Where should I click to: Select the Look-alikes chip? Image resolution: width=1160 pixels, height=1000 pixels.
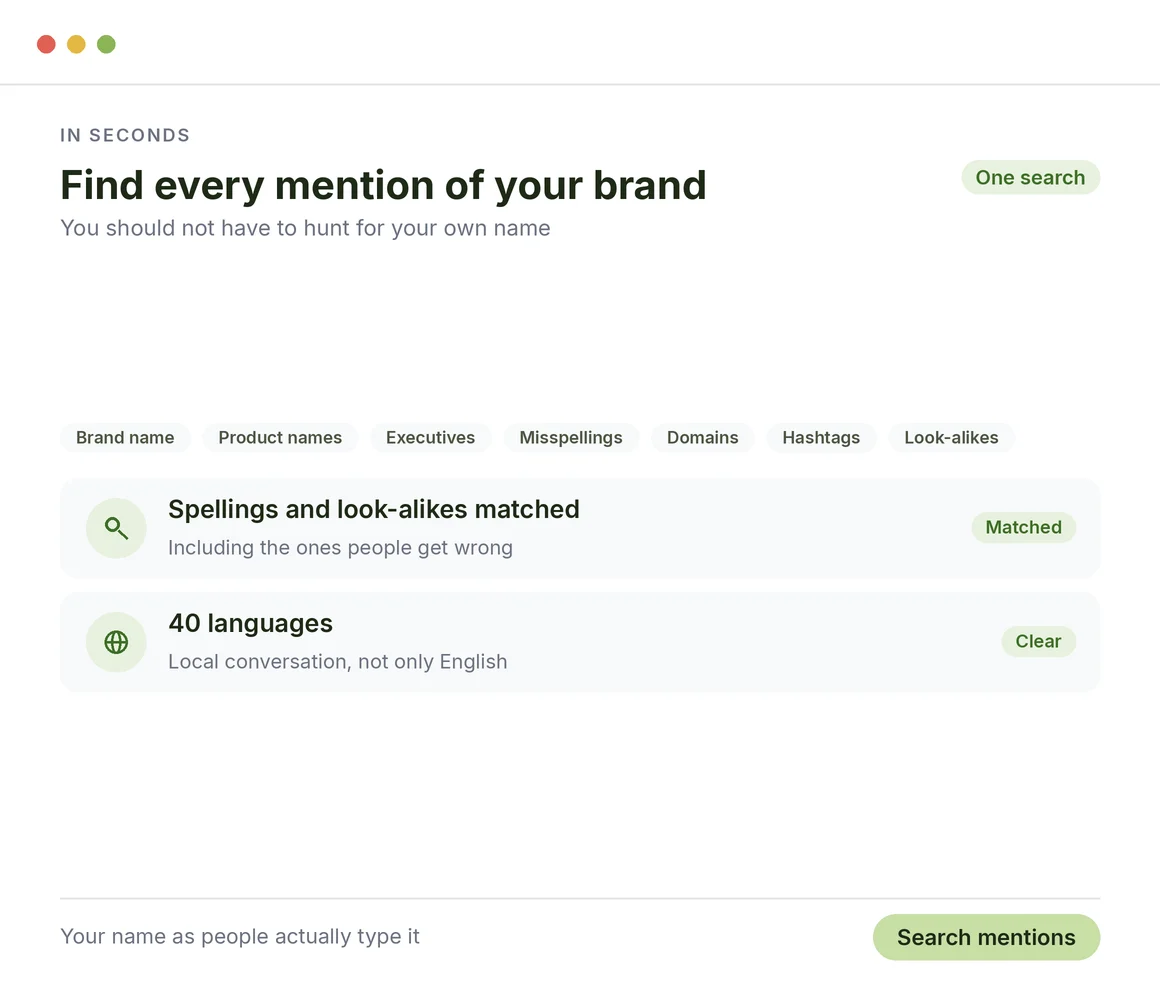pos(951,438)
